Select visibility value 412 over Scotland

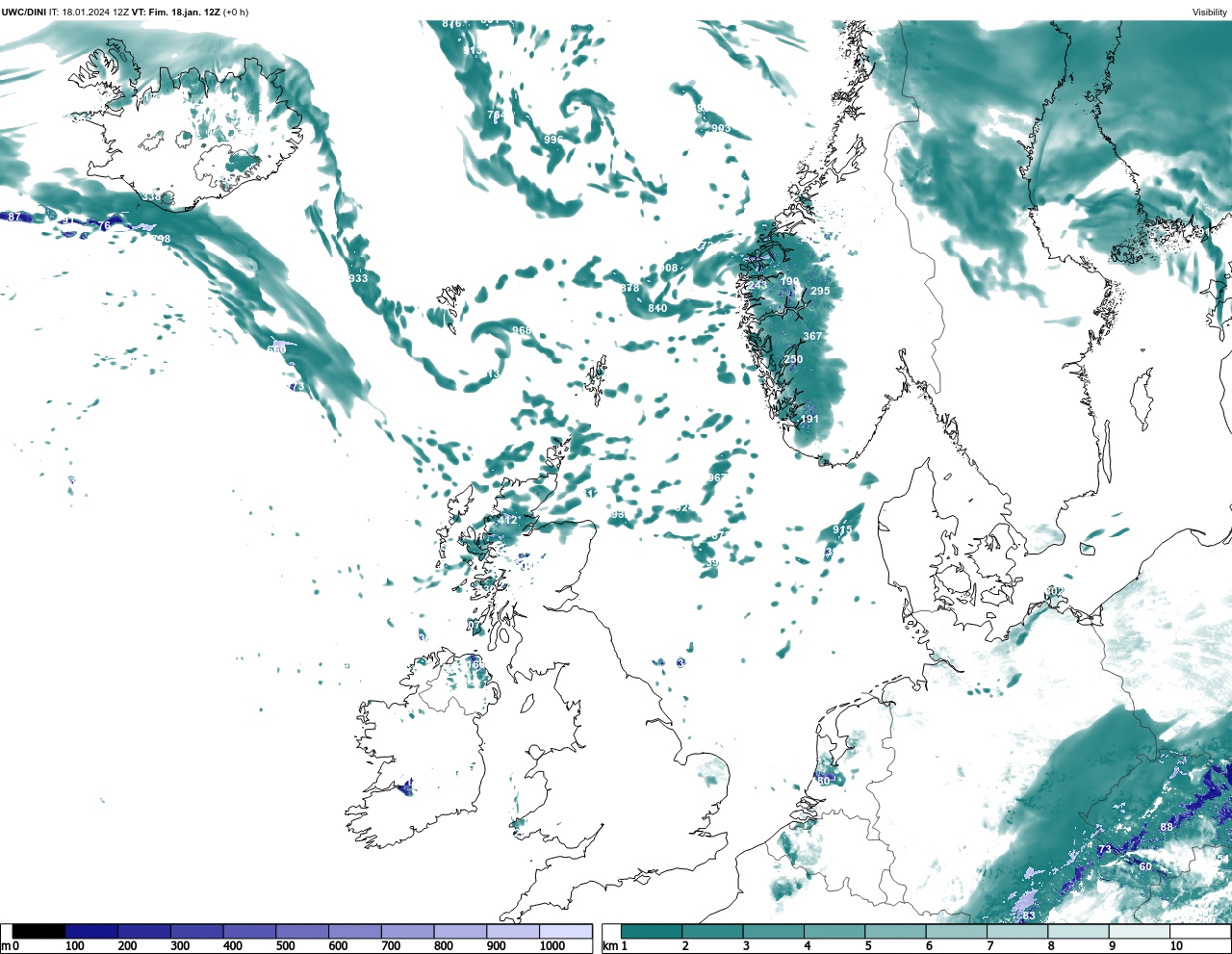pos(507,520)
